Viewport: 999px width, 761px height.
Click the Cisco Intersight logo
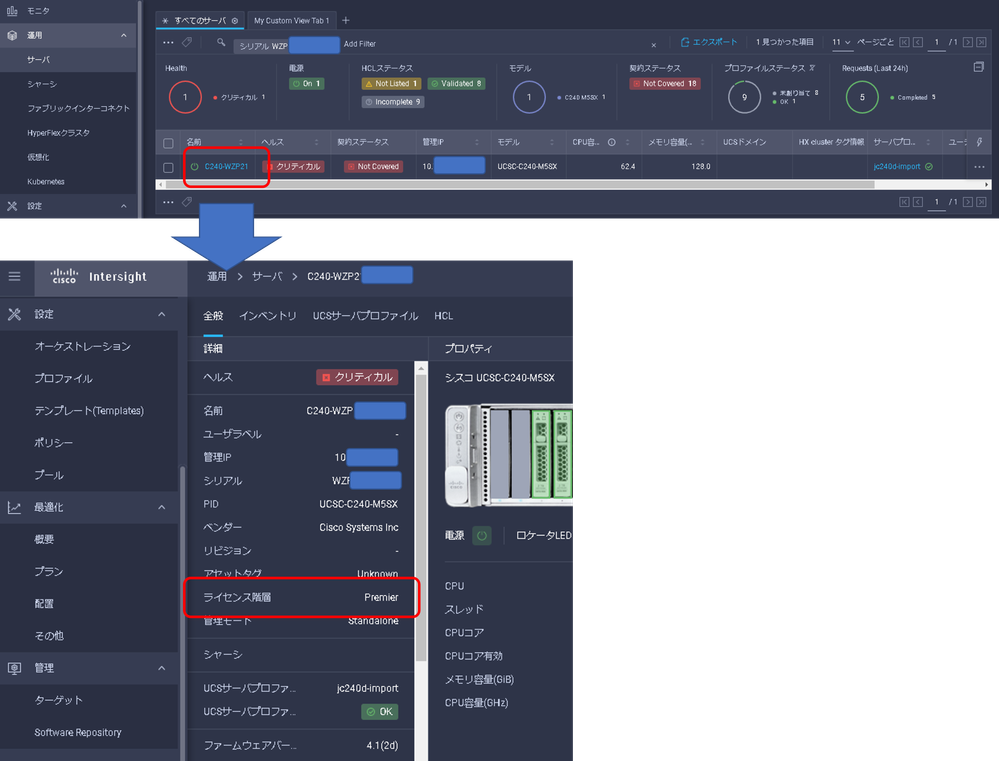point(99,276)
